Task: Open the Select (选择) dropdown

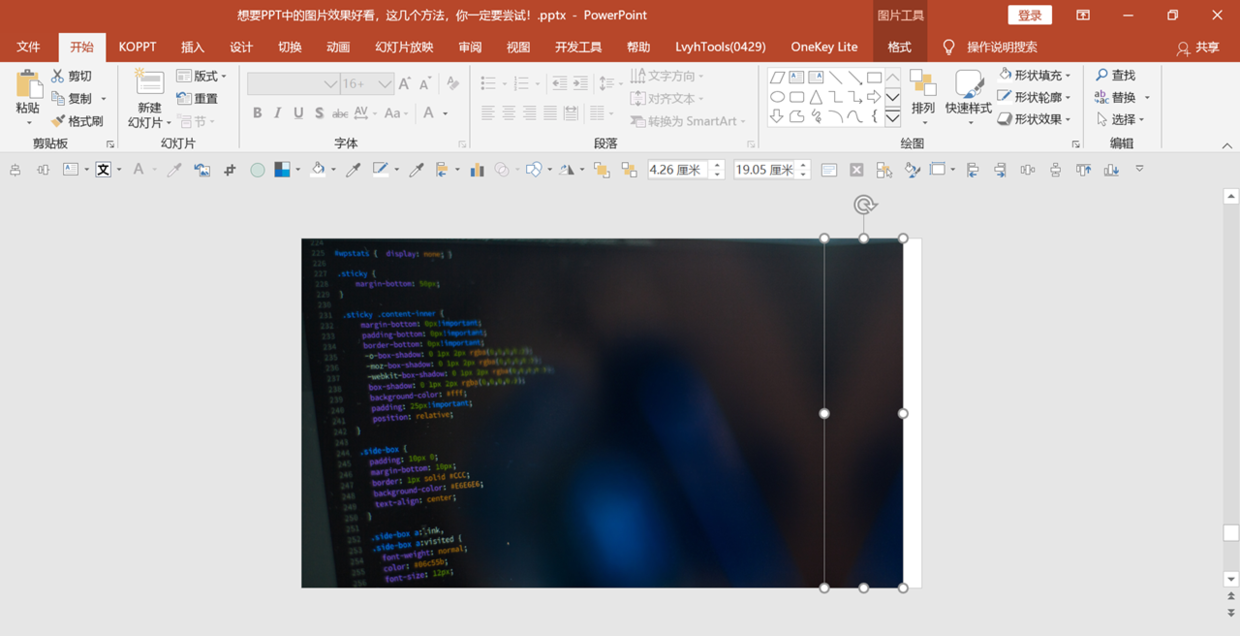Action: (1120, 119)
